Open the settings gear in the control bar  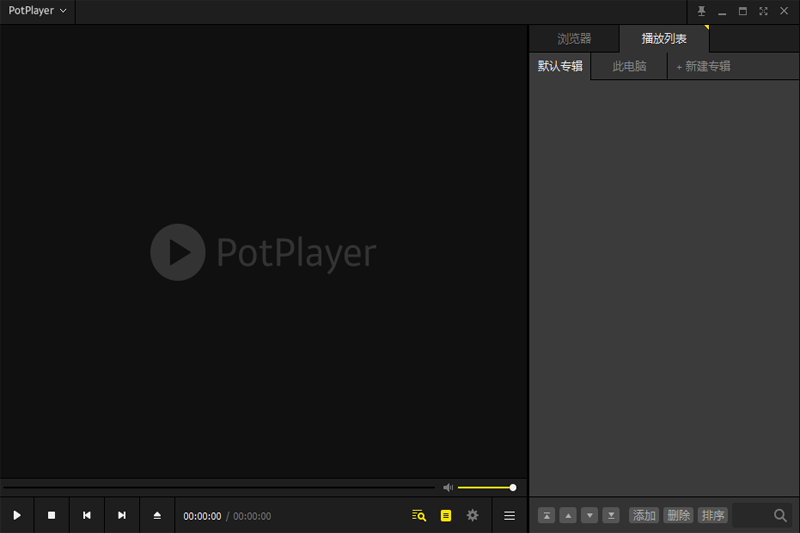pos(473,515)
